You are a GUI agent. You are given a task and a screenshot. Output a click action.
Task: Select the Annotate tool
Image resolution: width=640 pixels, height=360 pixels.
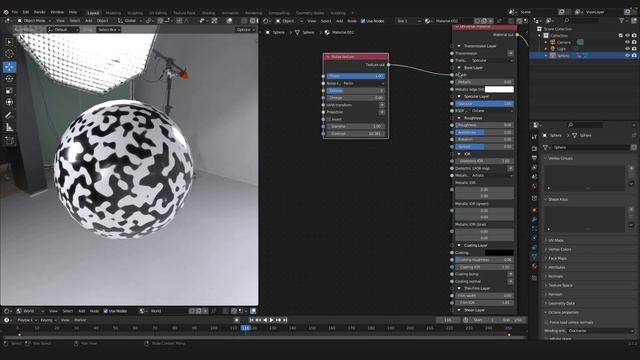pyautogui.click(x=9, y=116)
